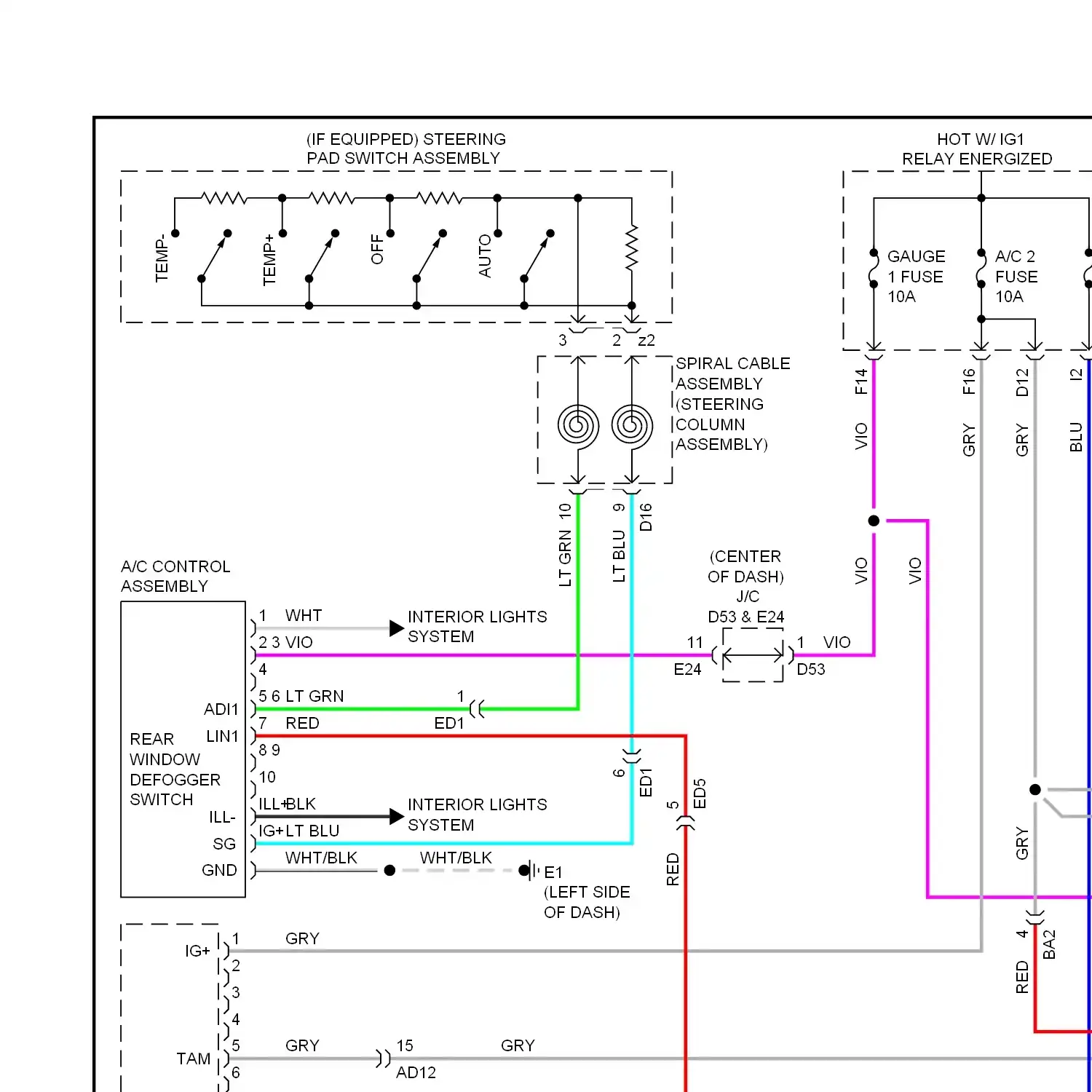Viewport: 1092px width, 1092px height.
Task: Click the D53 connector label
Action: [x=811, y=669]
